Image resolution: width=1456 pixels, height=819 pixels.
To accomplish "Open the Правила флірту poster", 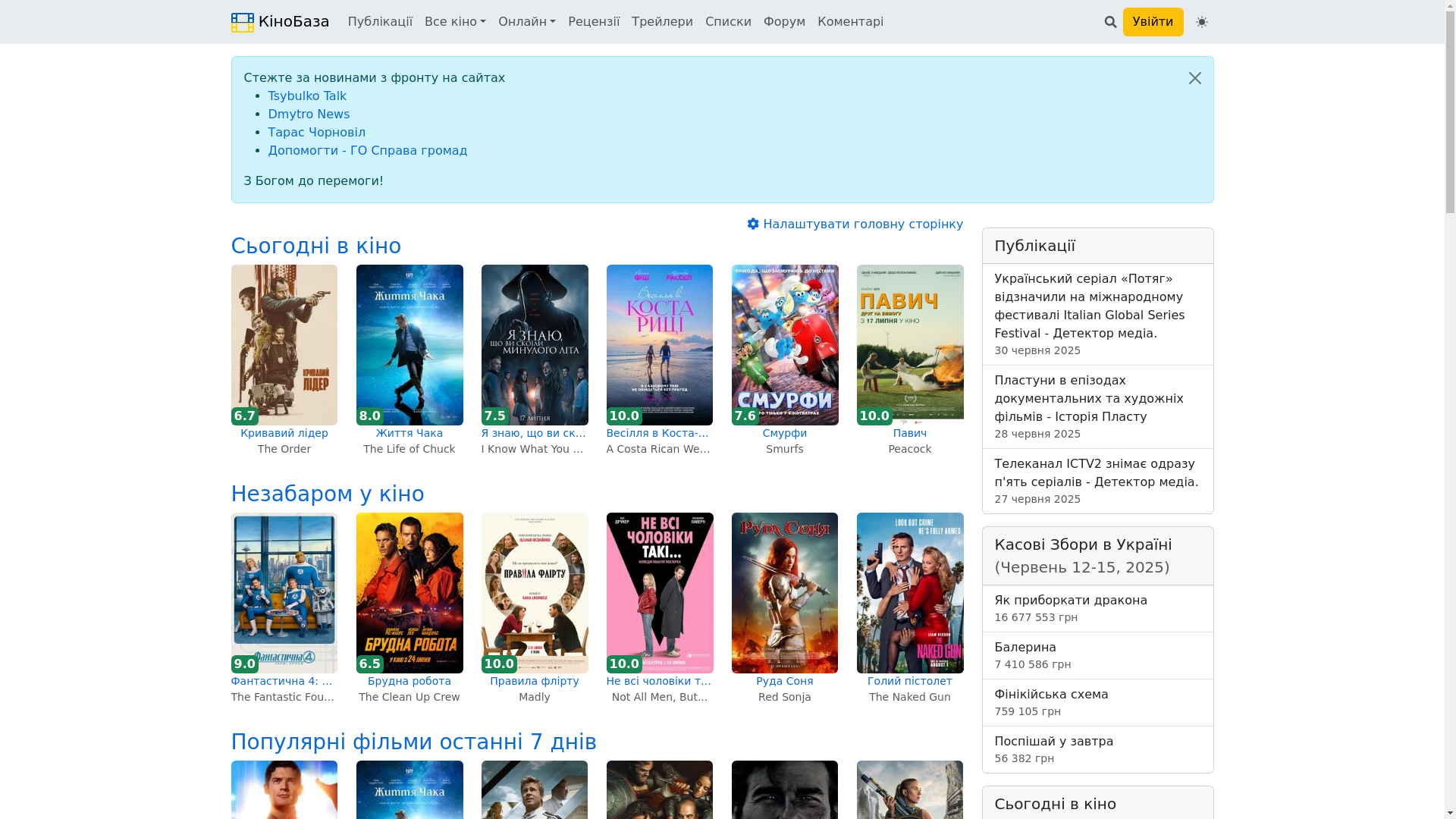I will pyautogui.click(x=535, y=593).
